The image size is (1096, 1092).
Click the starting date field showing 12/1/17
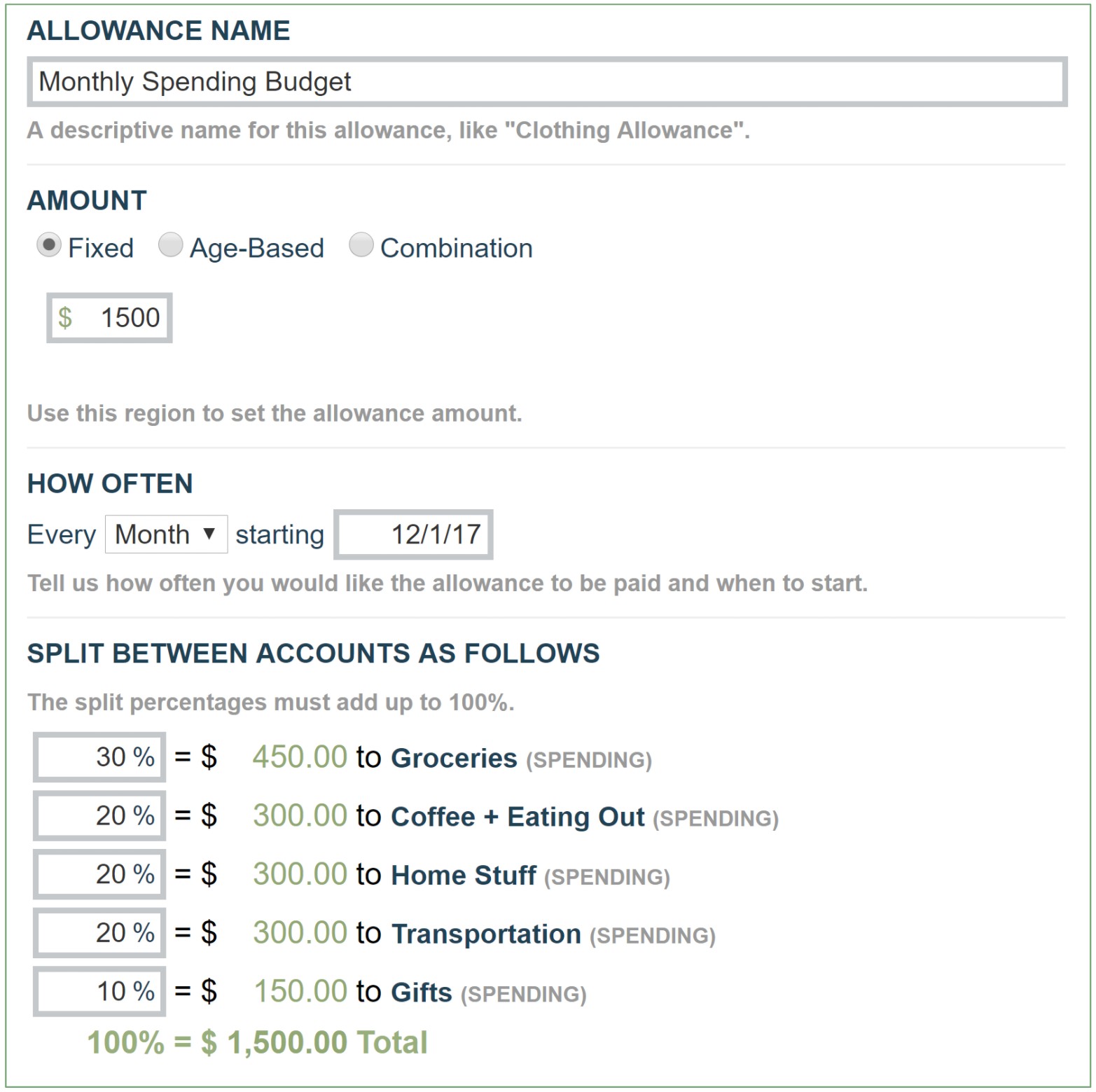click(x=412, y=534)
